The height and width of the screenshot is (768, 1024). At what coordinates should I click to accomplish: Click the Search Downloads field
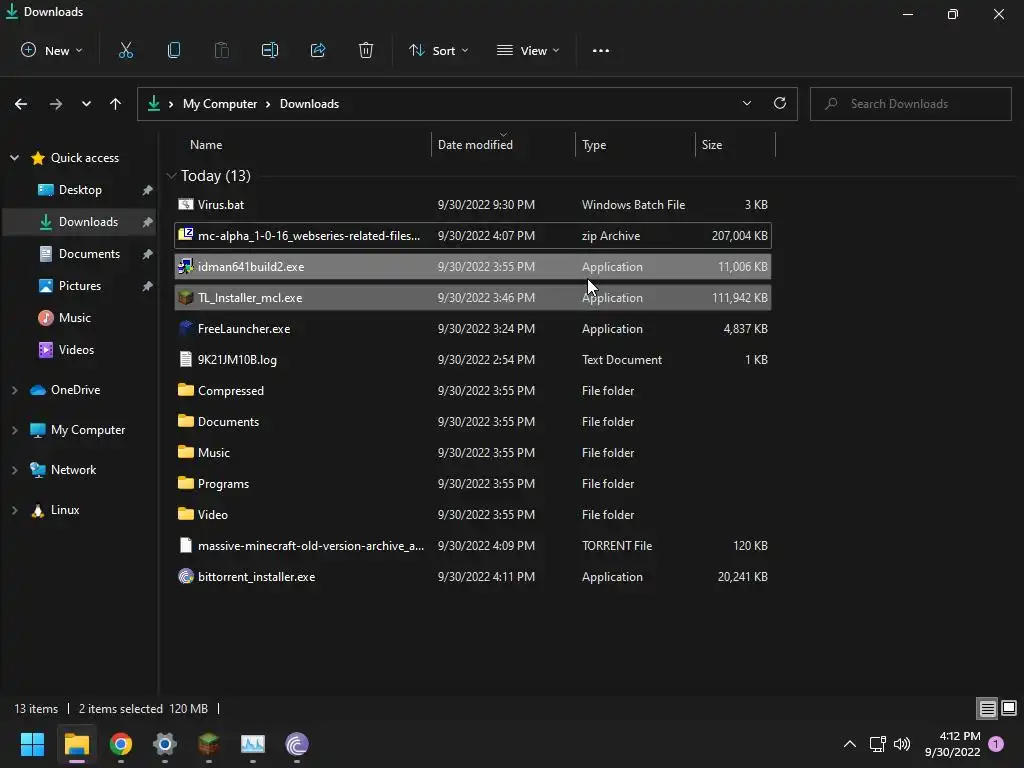[910, 104]
